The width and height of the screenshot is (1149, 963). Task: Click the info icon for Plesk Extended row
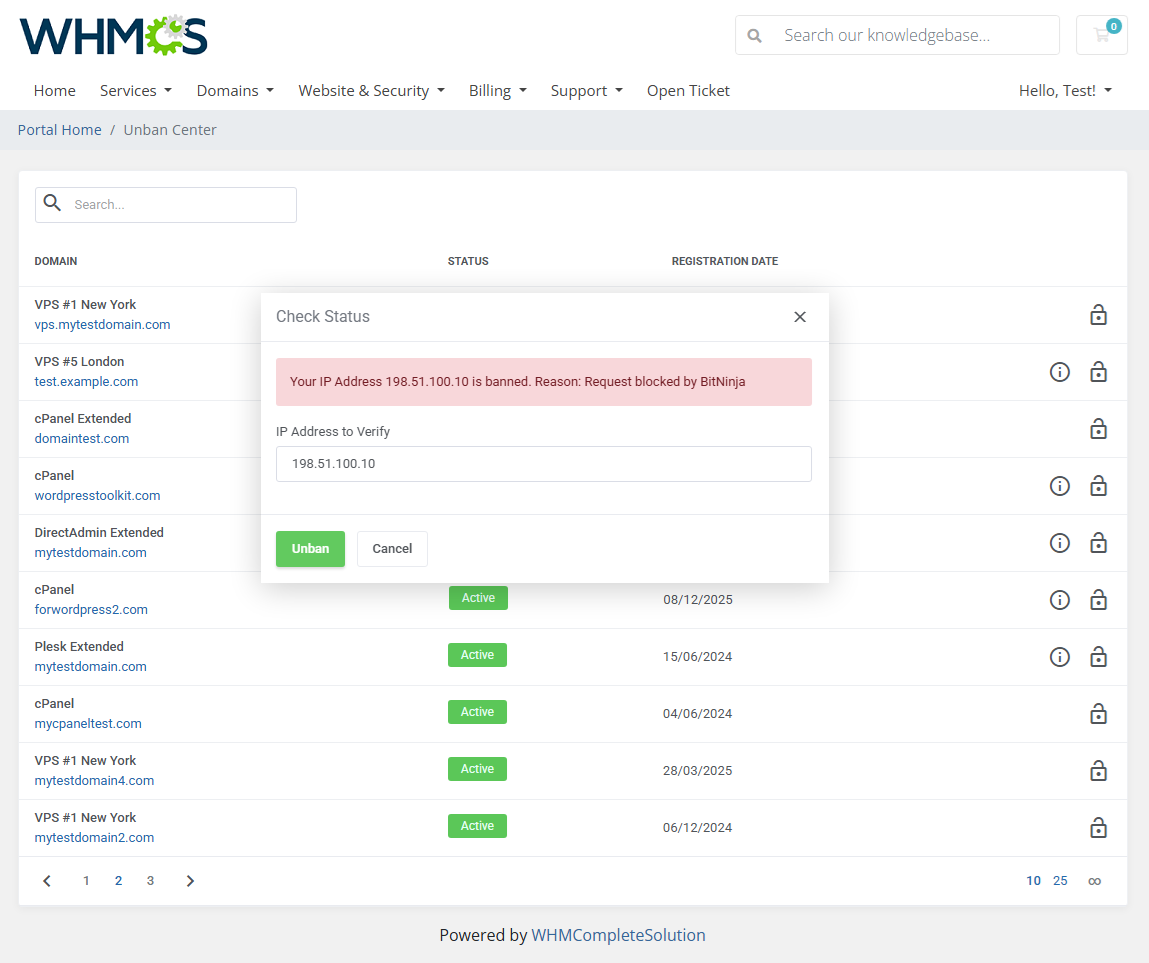tap(1059, 657)
